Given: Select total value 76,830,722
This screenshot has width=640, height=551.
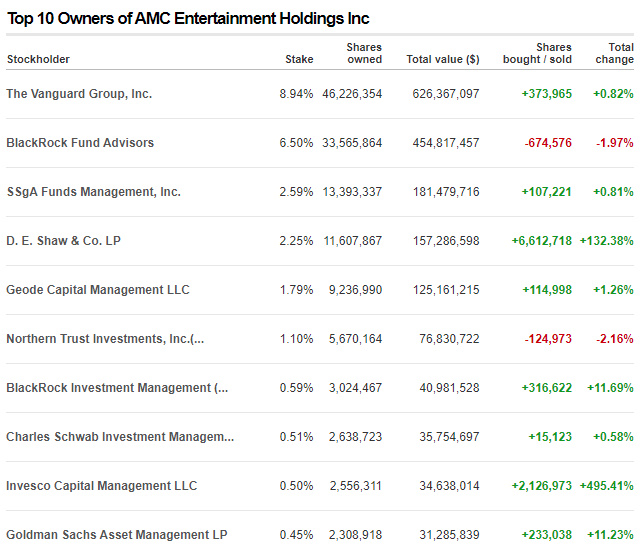Looking at the screenshot, I should pyautogui.click(x=449, y=339).
